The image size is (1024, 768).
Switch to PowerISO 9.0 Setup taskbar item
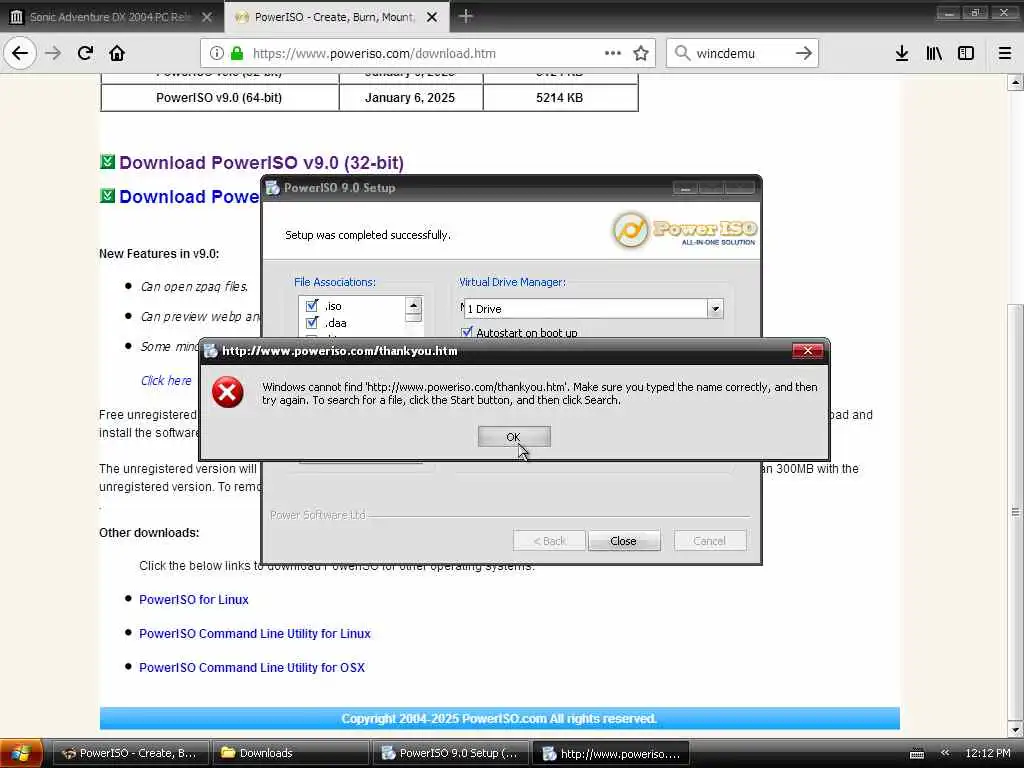pyautogui.click(x=450, y=753)
